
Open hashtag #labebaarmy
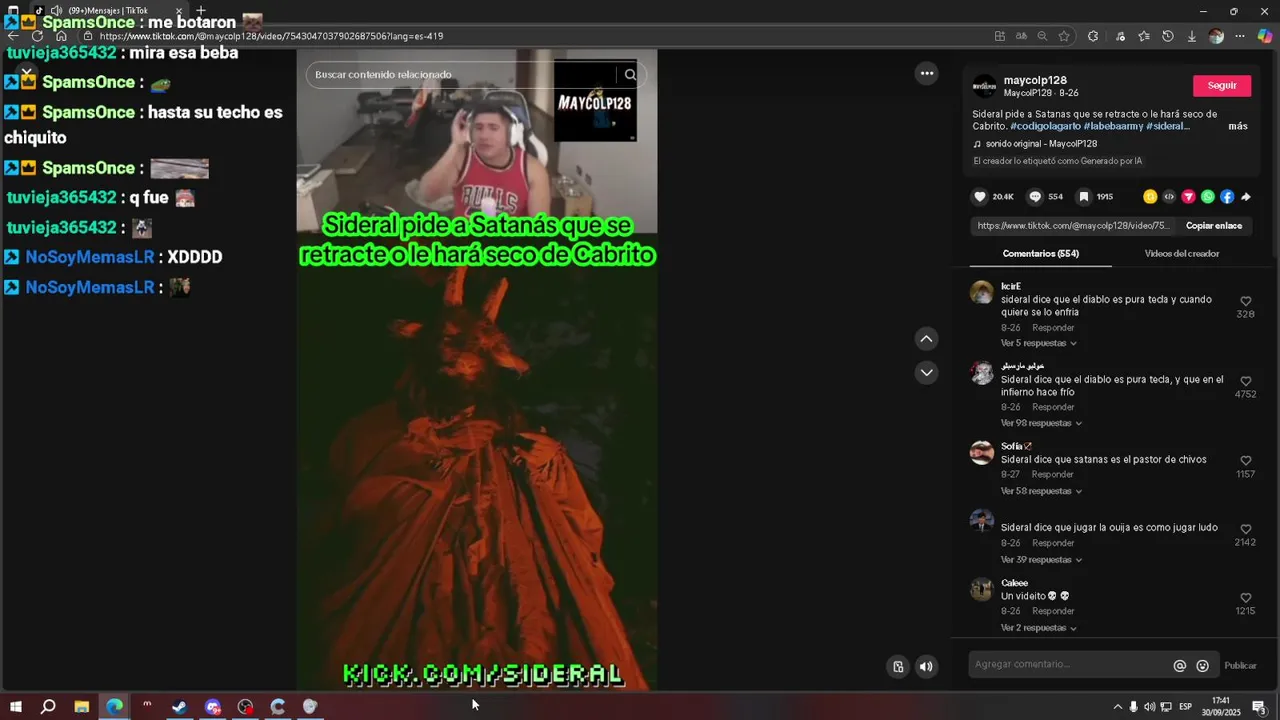(x=1113, y=126)
